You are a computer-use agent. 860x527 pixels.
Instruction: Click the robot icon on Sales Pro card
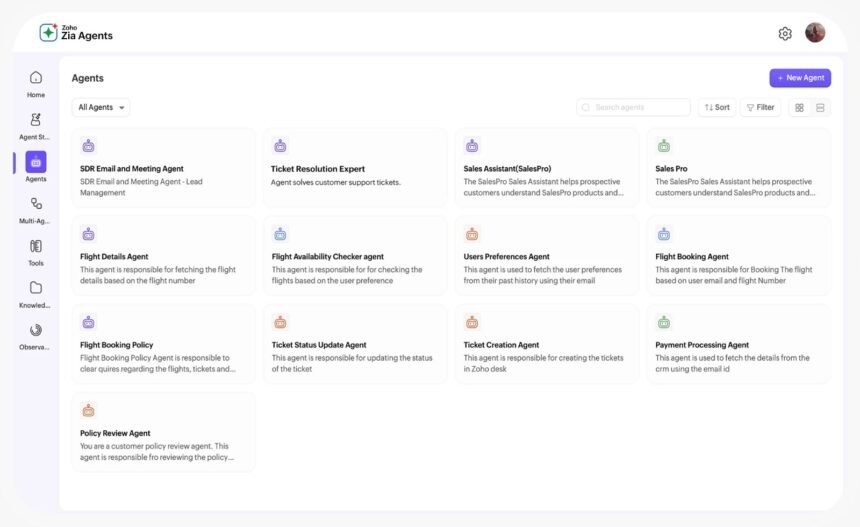(664, 146)
